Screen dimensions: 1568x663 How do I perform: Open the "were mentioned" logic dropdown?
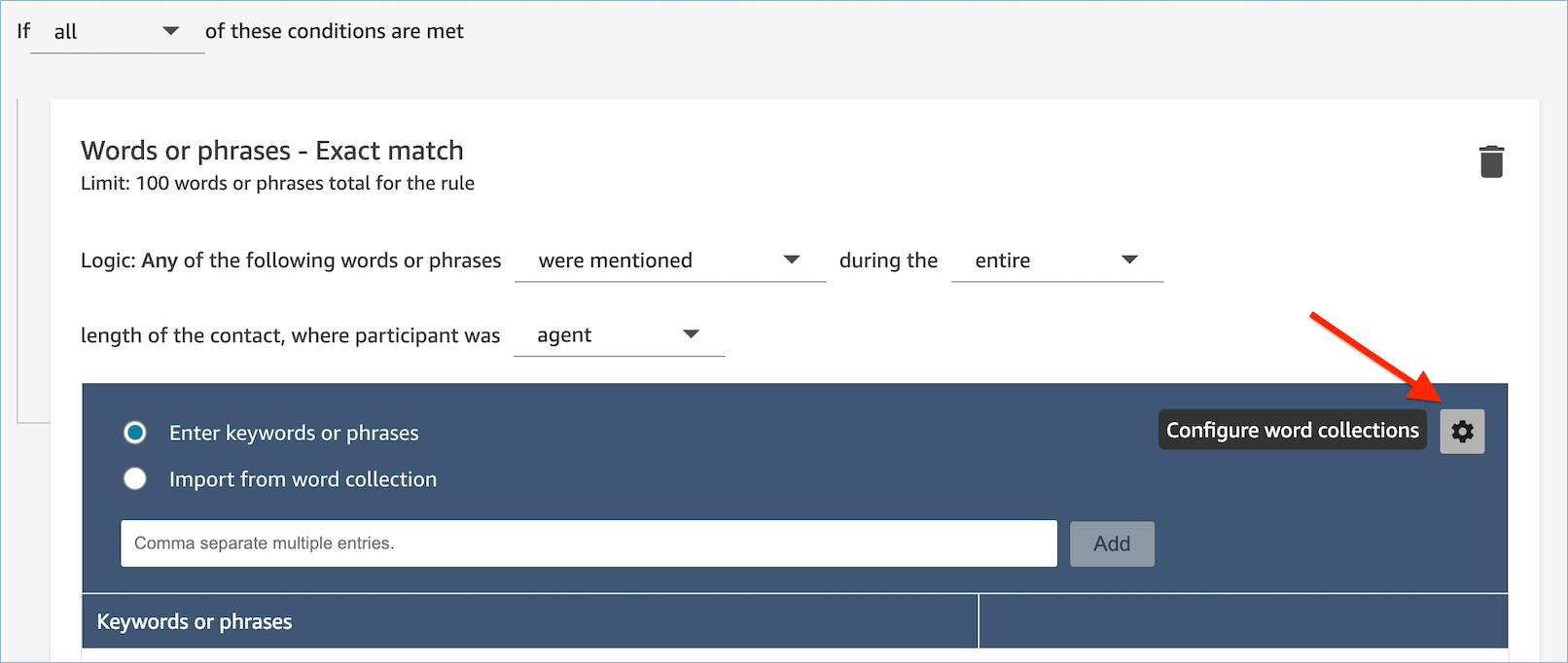[669, 260]
